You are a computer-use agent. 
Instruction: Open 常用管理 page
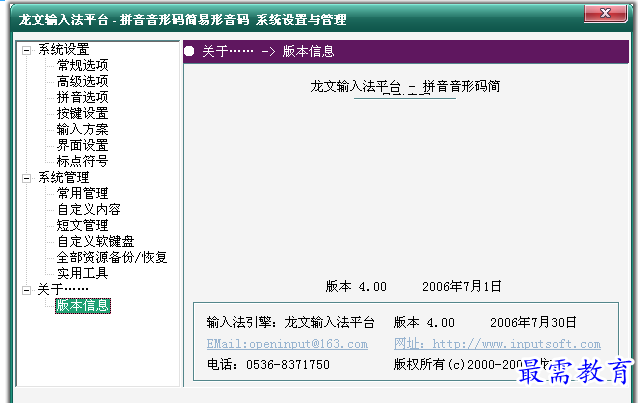82,193
